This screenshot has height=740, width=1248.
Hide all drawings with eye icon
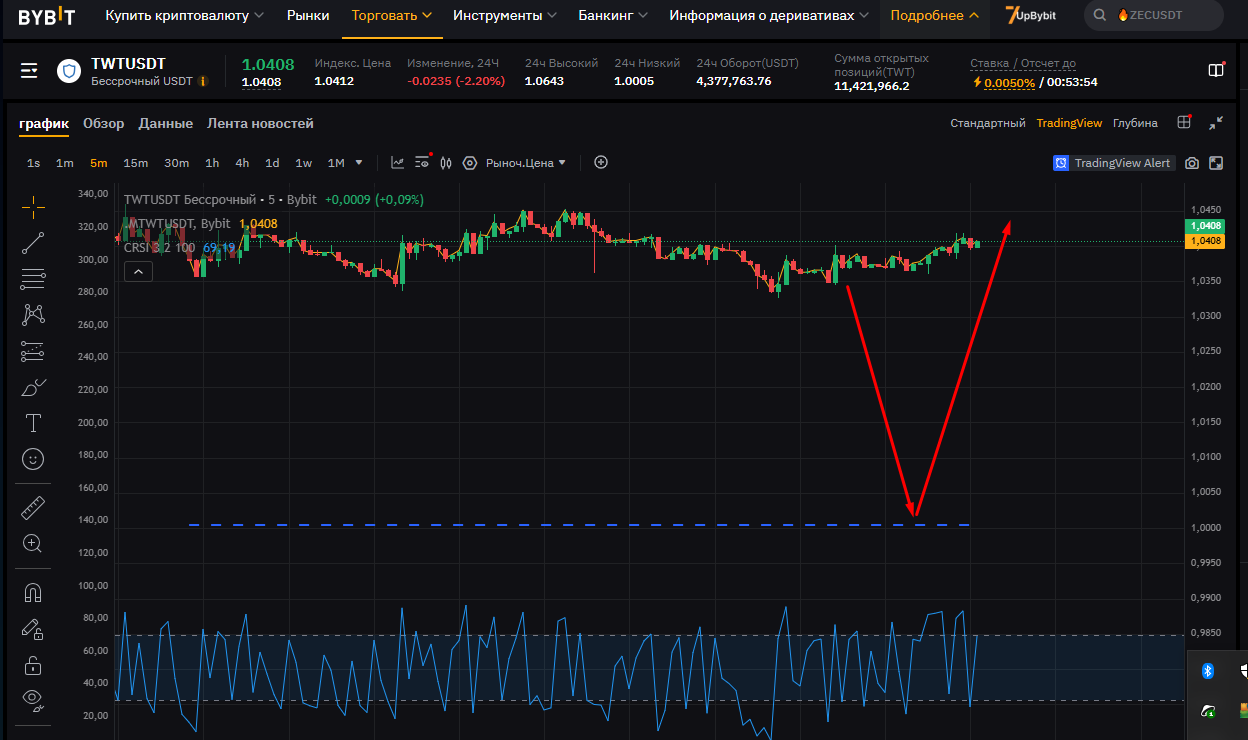[33, 699]
